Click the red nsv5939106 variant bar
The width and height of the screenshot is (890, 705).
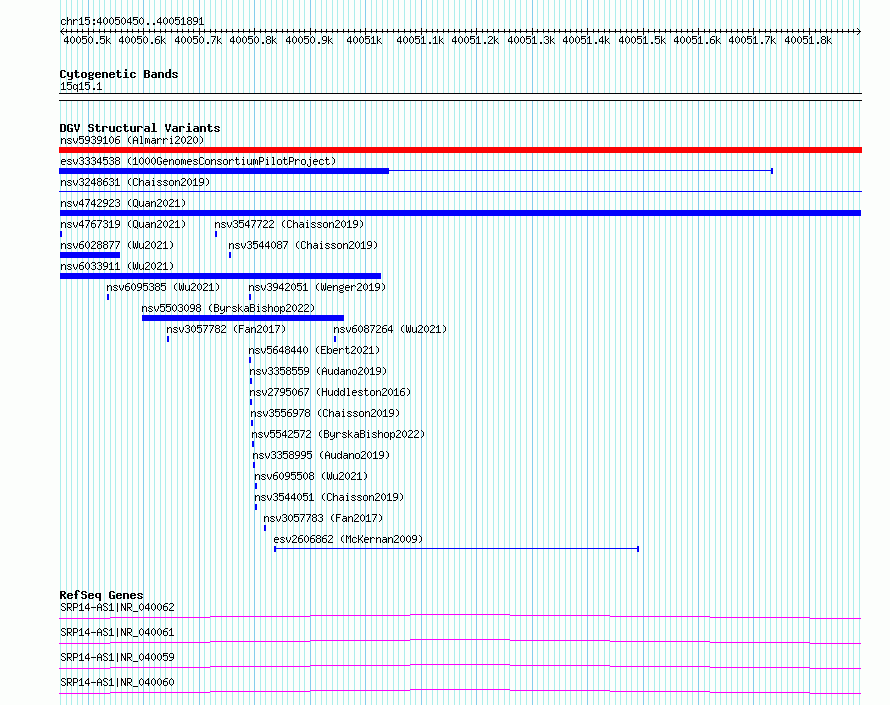point(460,150)
